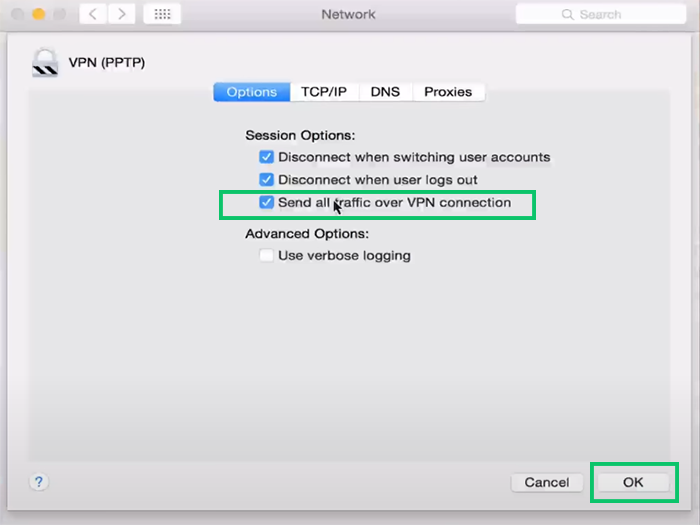Uncheck Send all traffic over VPN connection
This screenshot has height=525, width=700.
click(267, 202)
